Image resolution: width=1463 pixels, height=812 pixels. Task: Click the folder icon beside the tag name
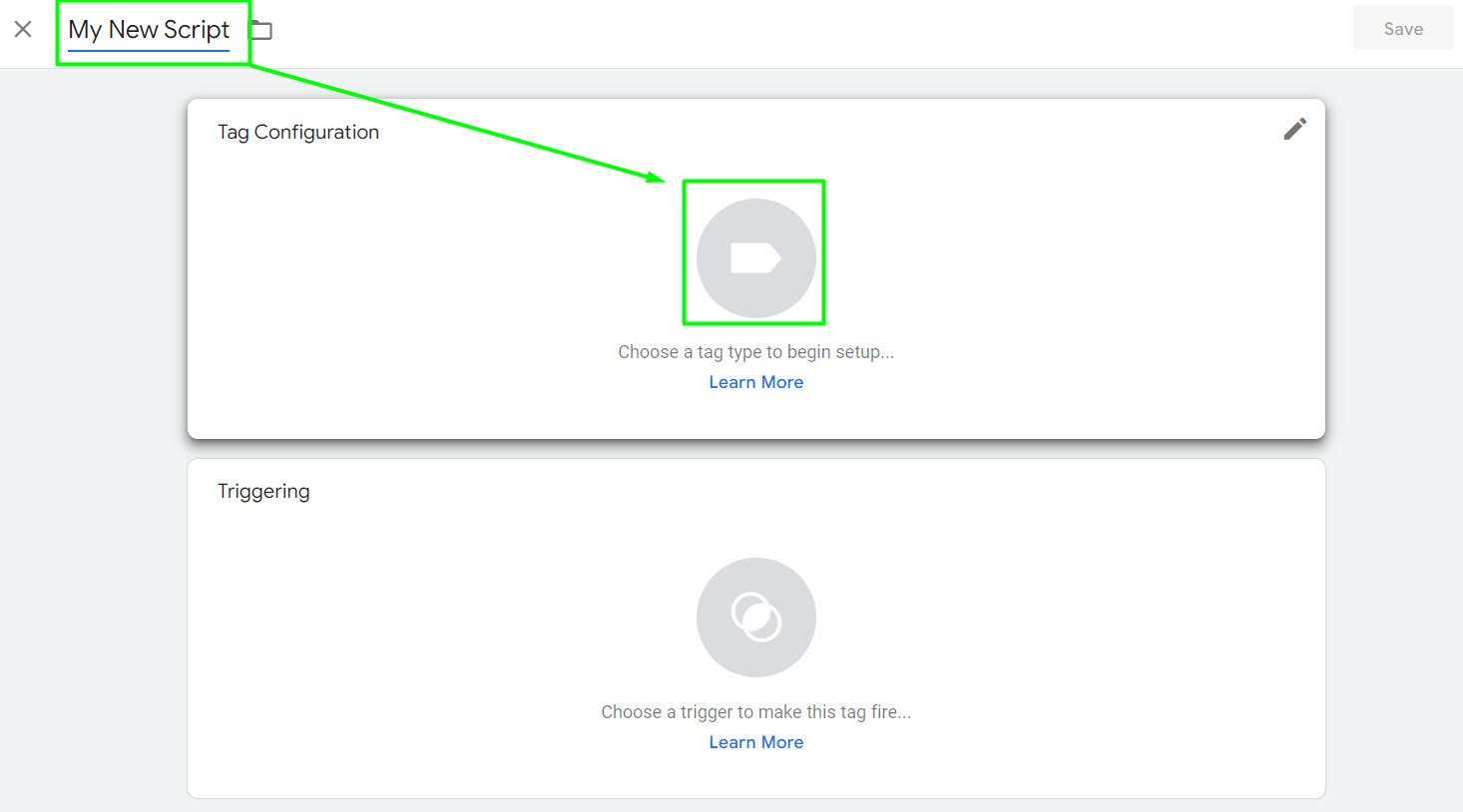[260, 30]
